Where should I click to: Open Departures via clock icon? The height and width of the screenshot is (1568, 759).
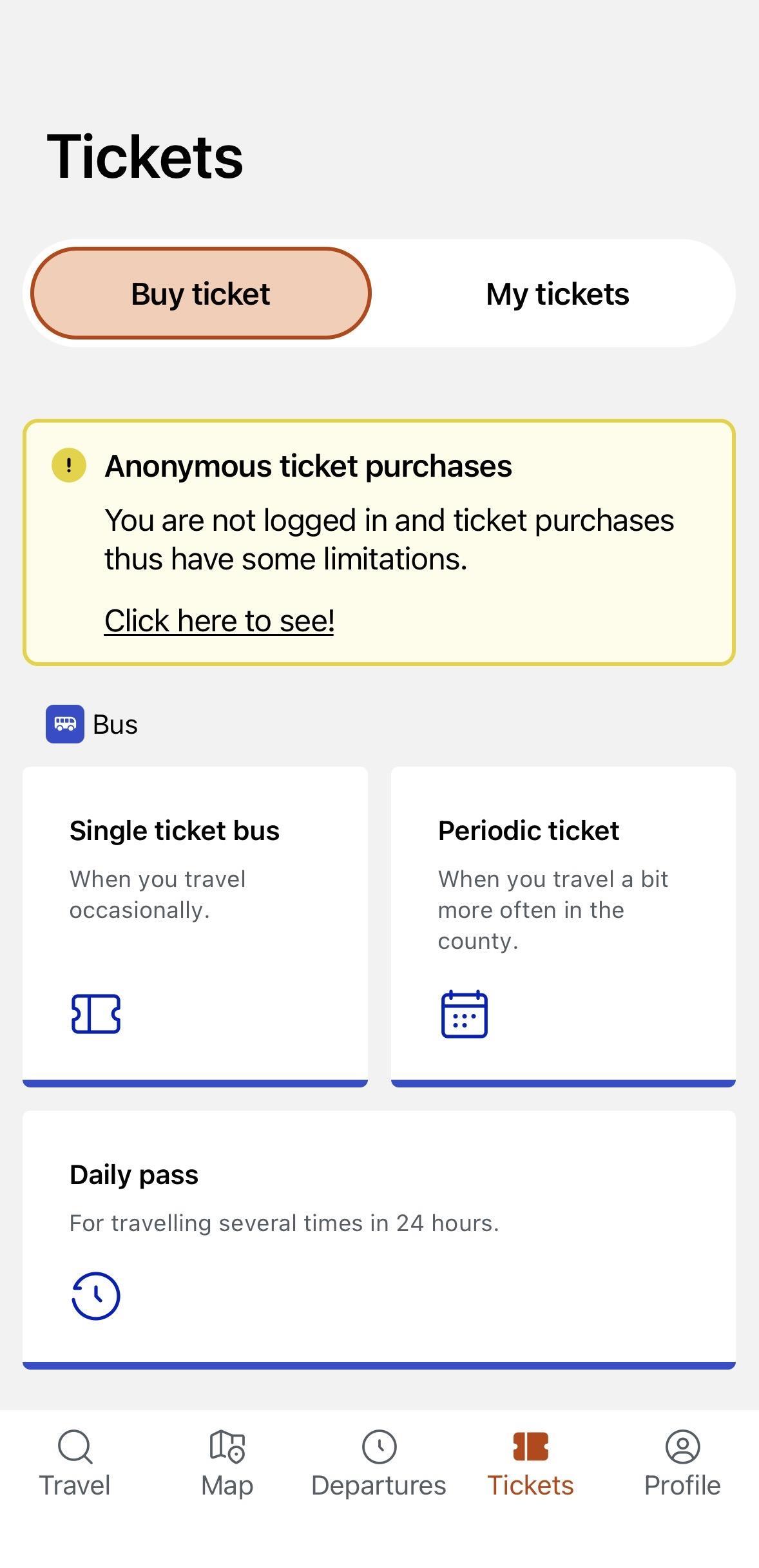coord(379,1447)
